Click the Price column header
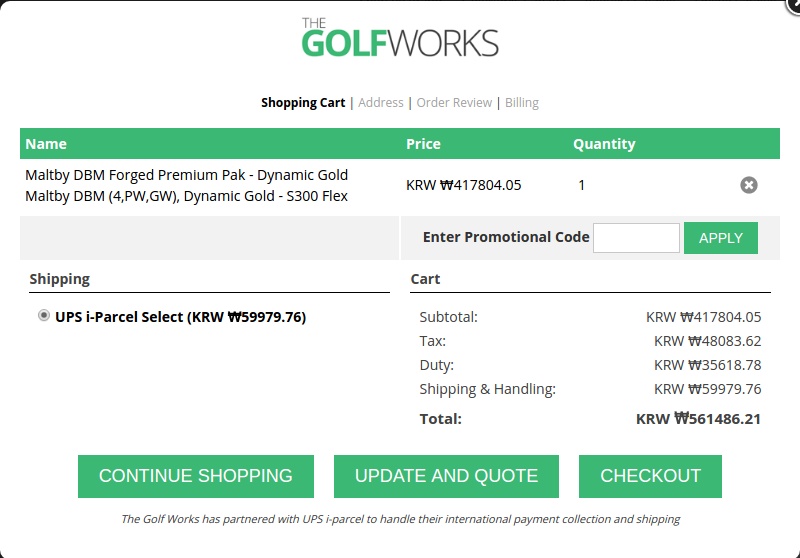This screenshot has width=800, height=558. [x=423, y=144]
